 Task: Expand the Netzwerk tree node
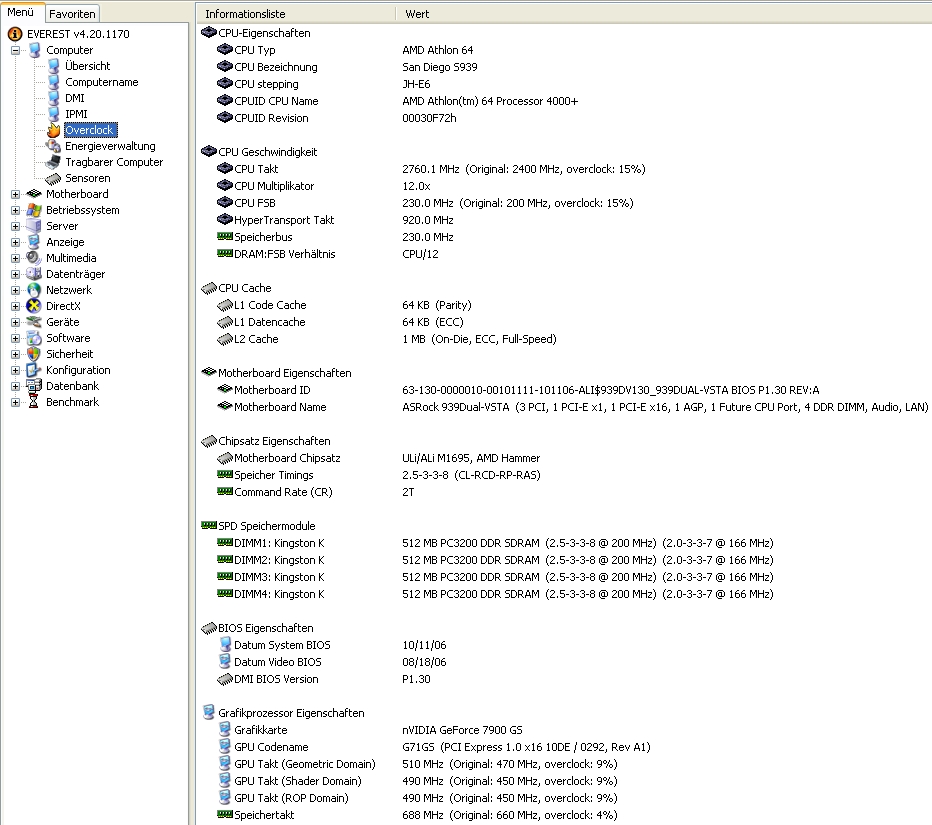[x=15, y=291]
